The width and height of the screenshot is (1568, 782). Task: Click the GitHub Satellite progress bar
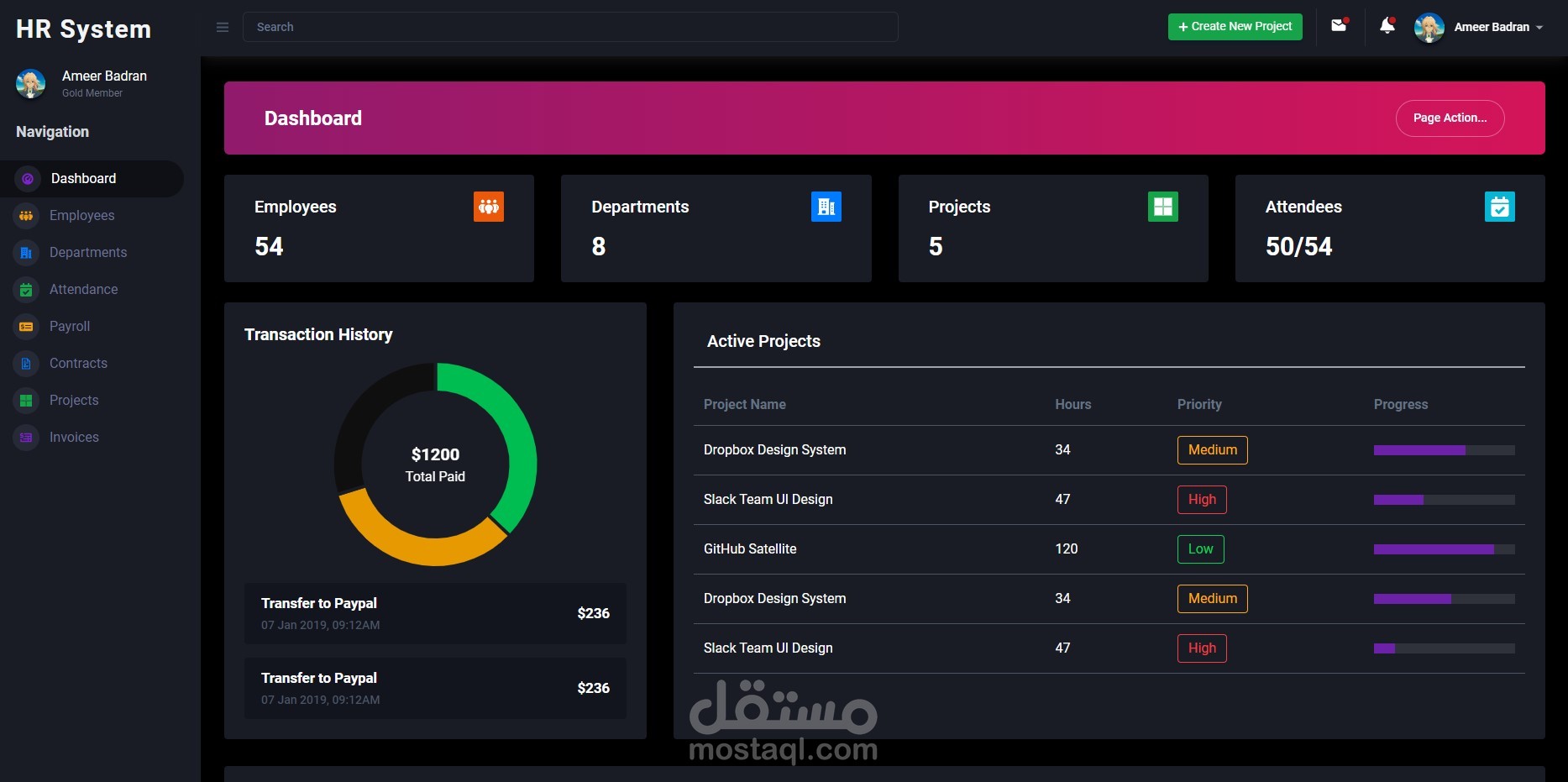point(1445,549)
